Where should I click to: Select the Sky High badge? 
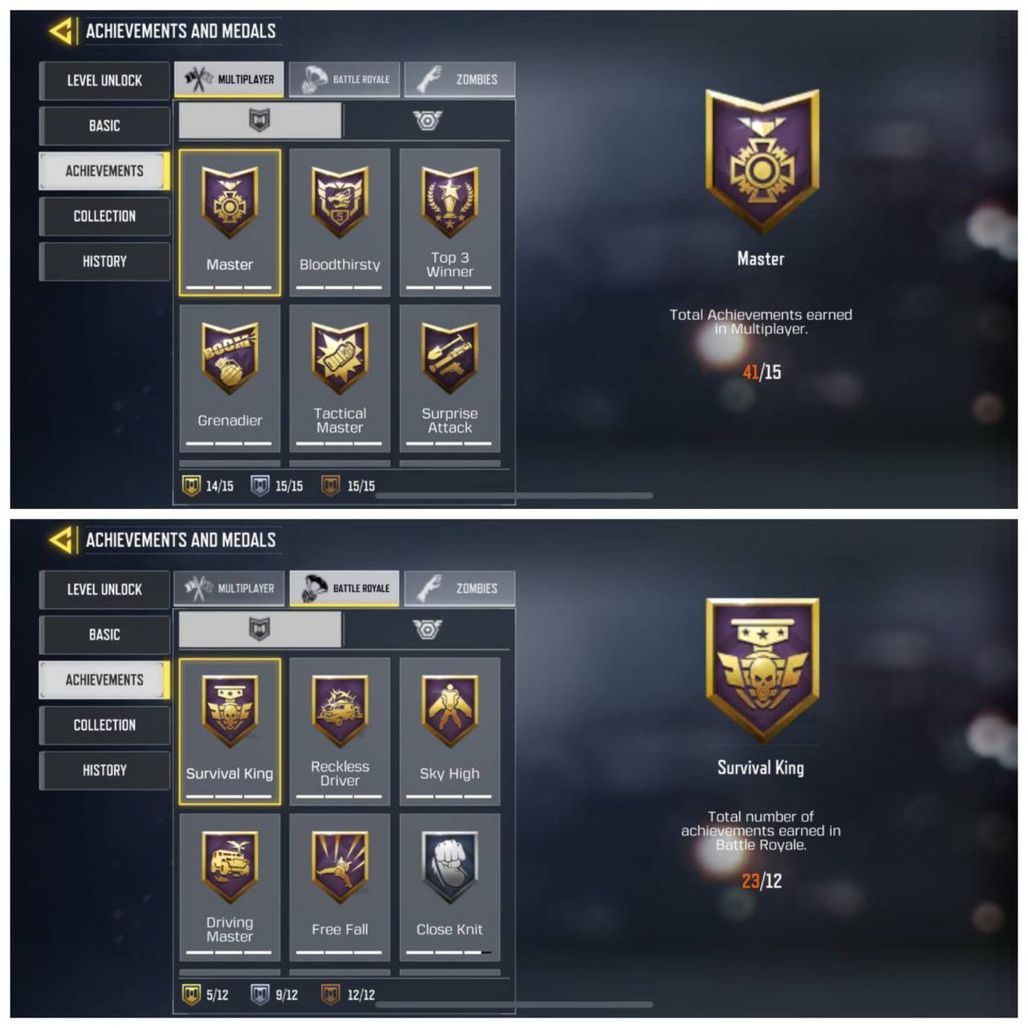450,732
